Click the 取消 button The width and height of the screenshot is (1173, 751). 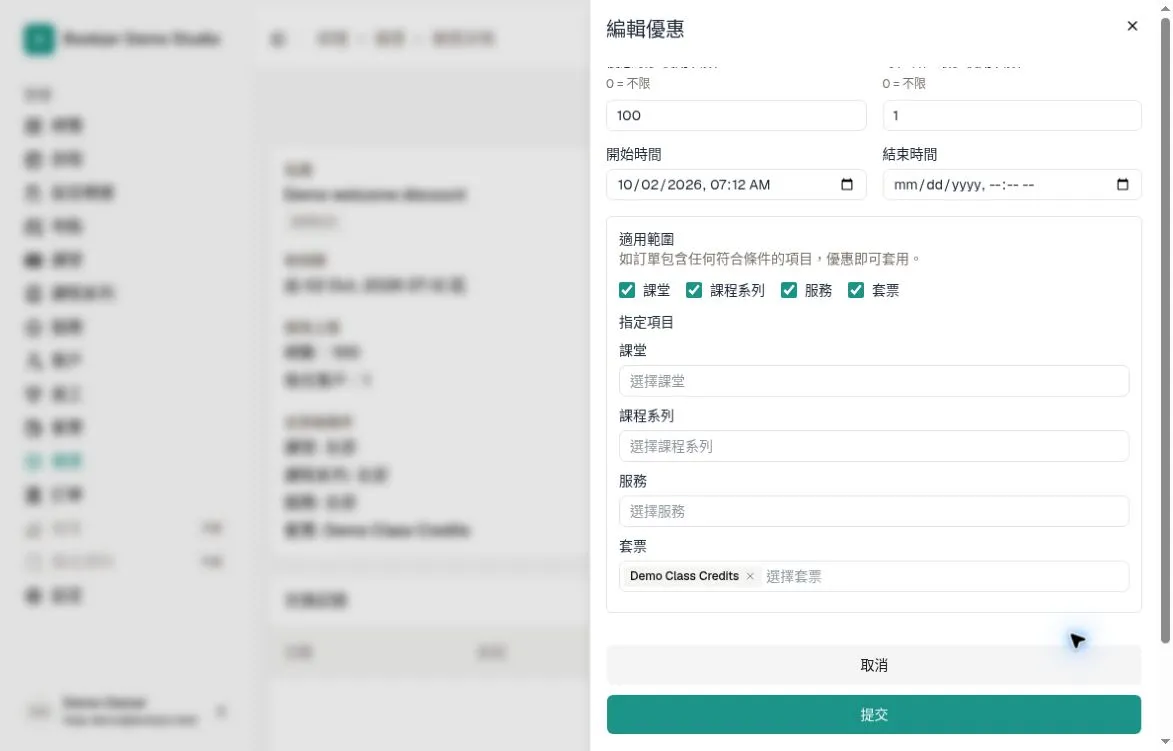click(874, 665)
